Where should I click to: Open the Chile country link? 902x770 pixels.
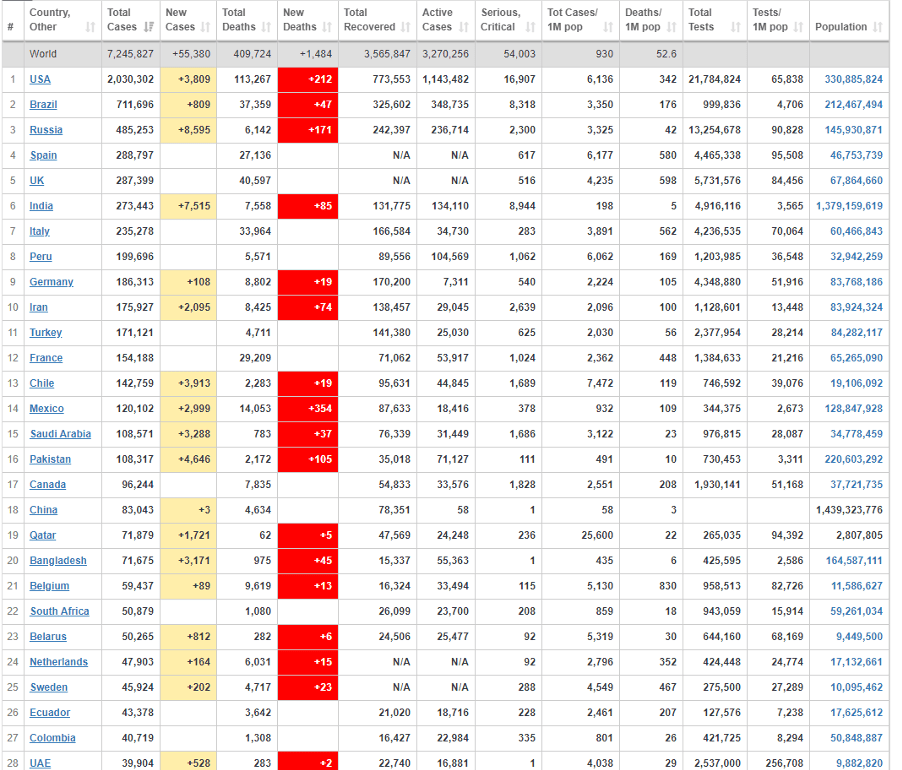click(42, 383)
